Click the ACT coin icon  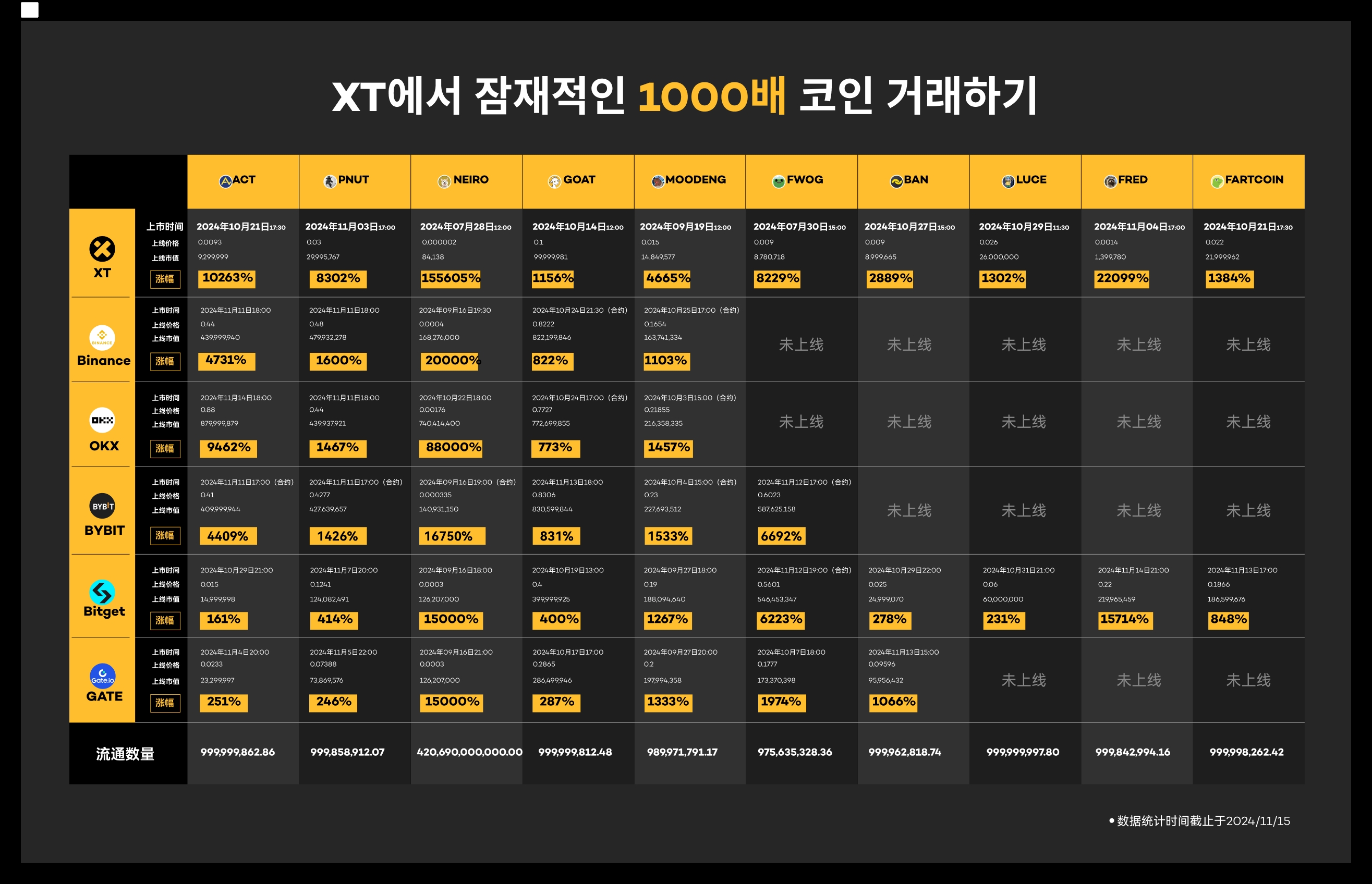(x=225, y=181)
